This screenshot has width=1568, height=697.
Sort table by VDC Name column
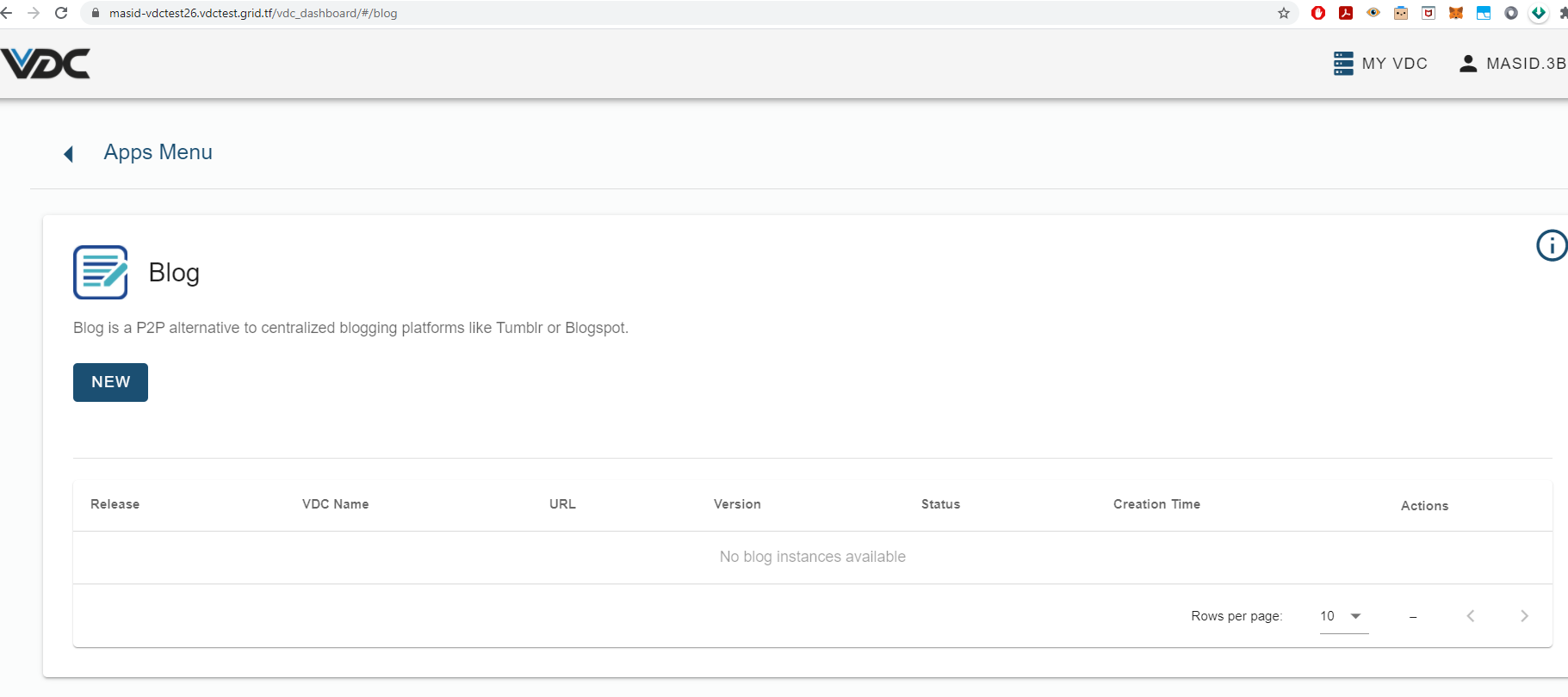click(x=335, y=504)
